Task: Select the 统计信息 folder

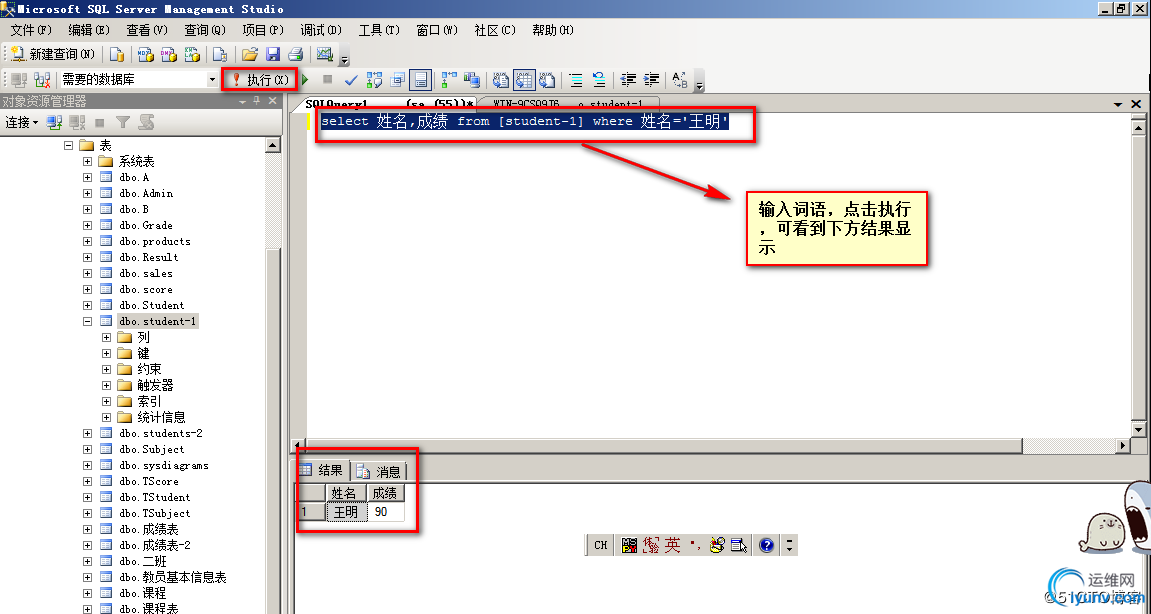Action: coord(161,418)
